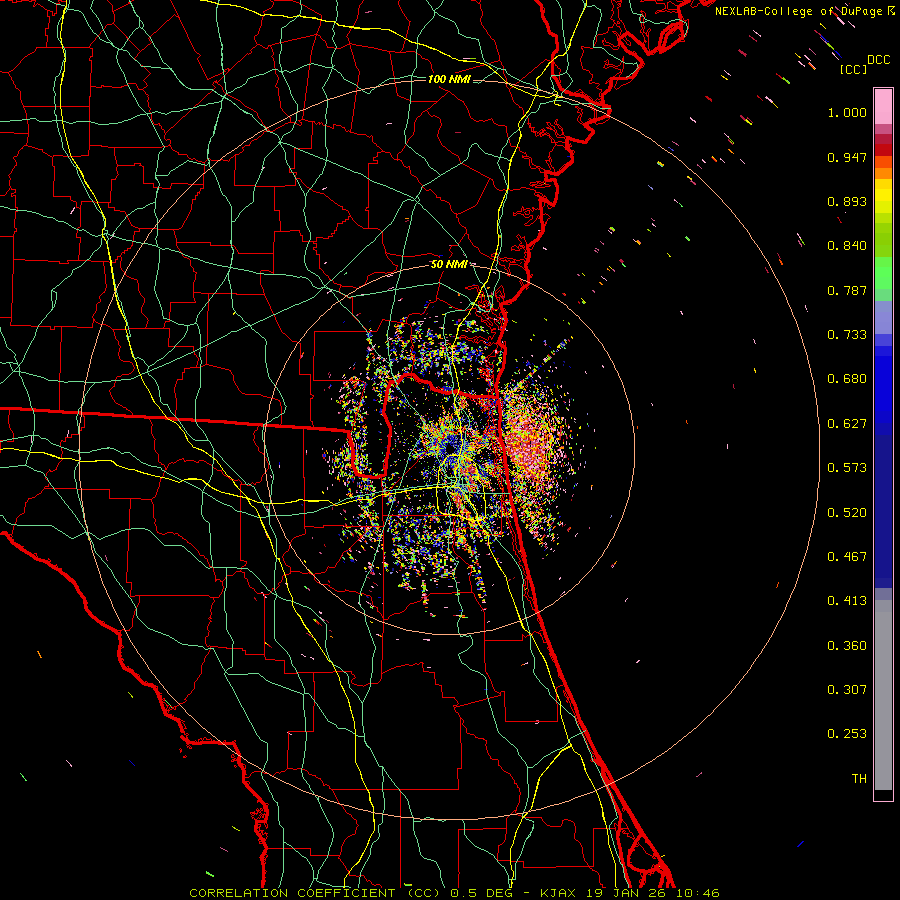Pick the black swatch at legend bottom
Image resolution: width=900 pixels, height=900 pixels.
883,794
